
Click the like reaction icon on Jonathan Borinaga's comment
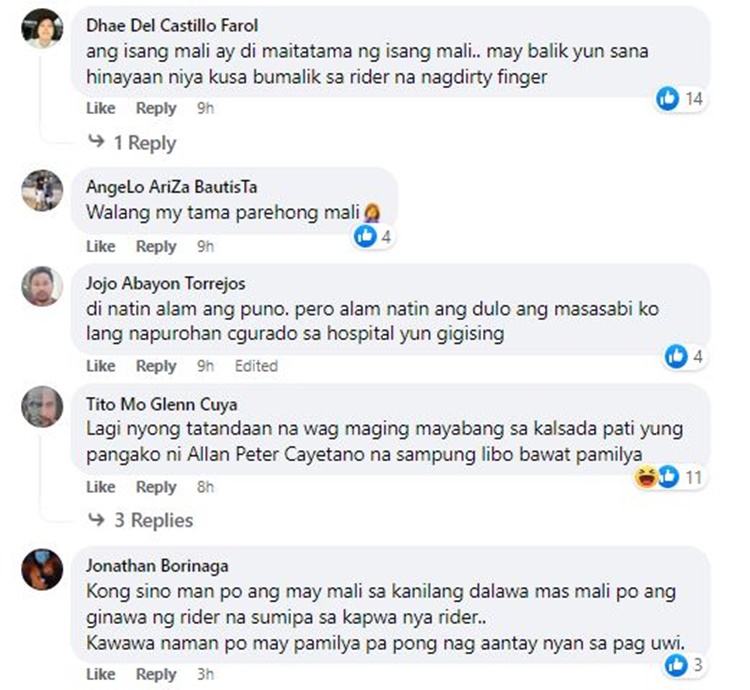(x=676, y=665)
